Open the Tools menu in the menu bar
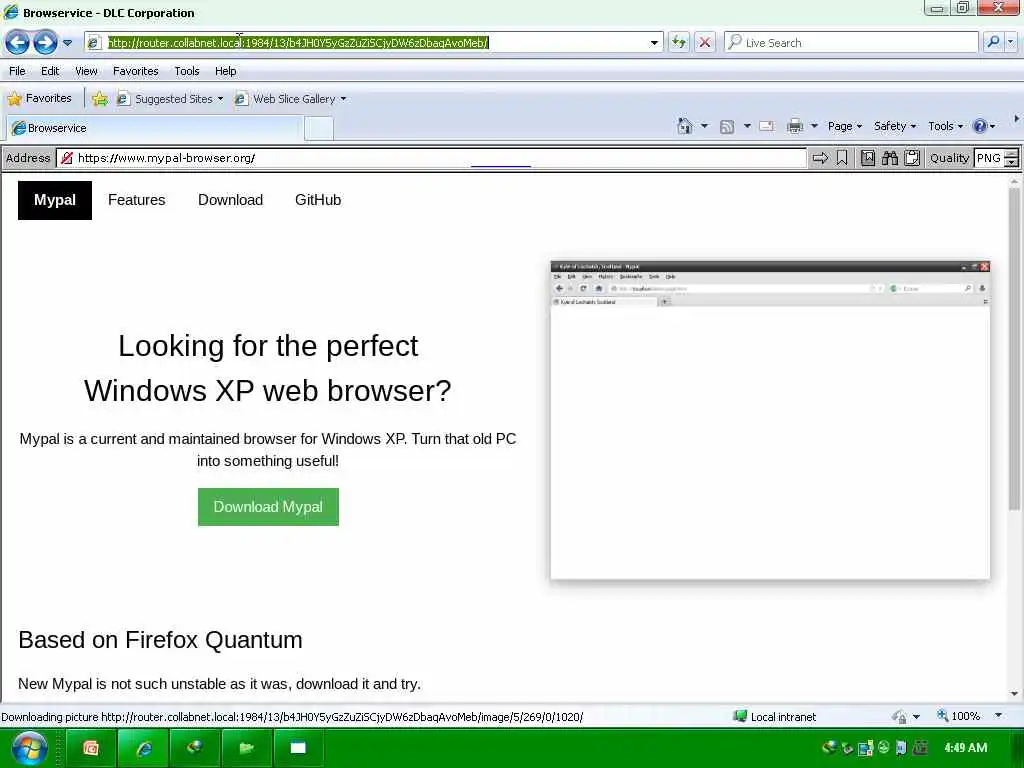1024x768 pixels. tap(187, 71)
